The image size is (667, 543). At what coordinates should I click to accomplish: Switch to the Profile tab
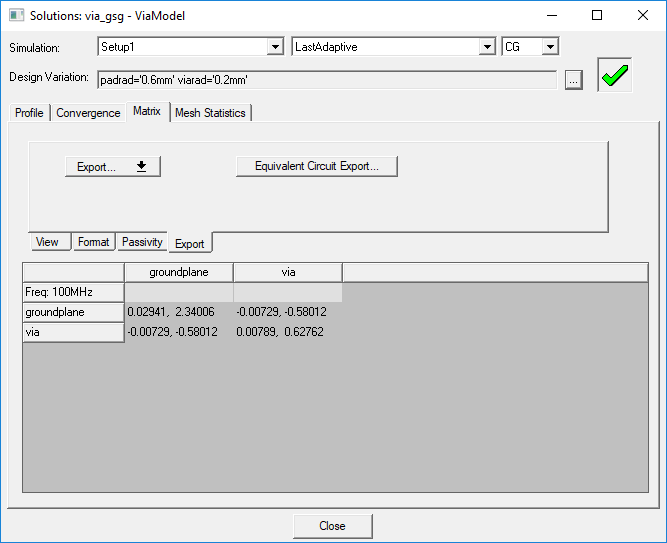pos(29,113)
